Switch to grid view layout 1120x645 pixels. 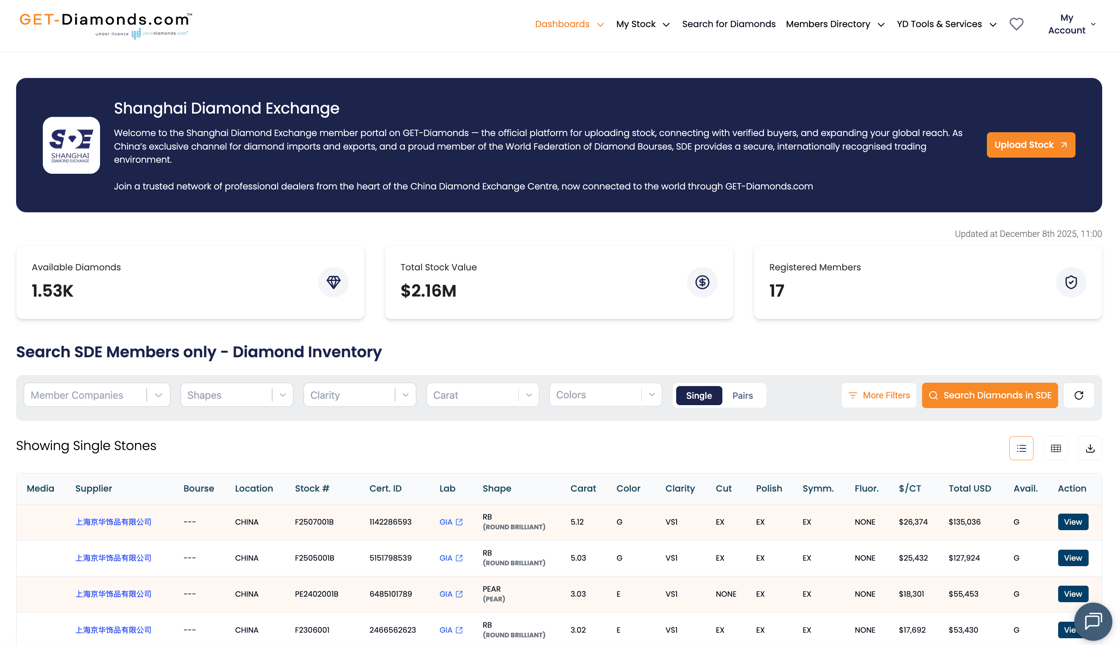[x=1055, y=448]
